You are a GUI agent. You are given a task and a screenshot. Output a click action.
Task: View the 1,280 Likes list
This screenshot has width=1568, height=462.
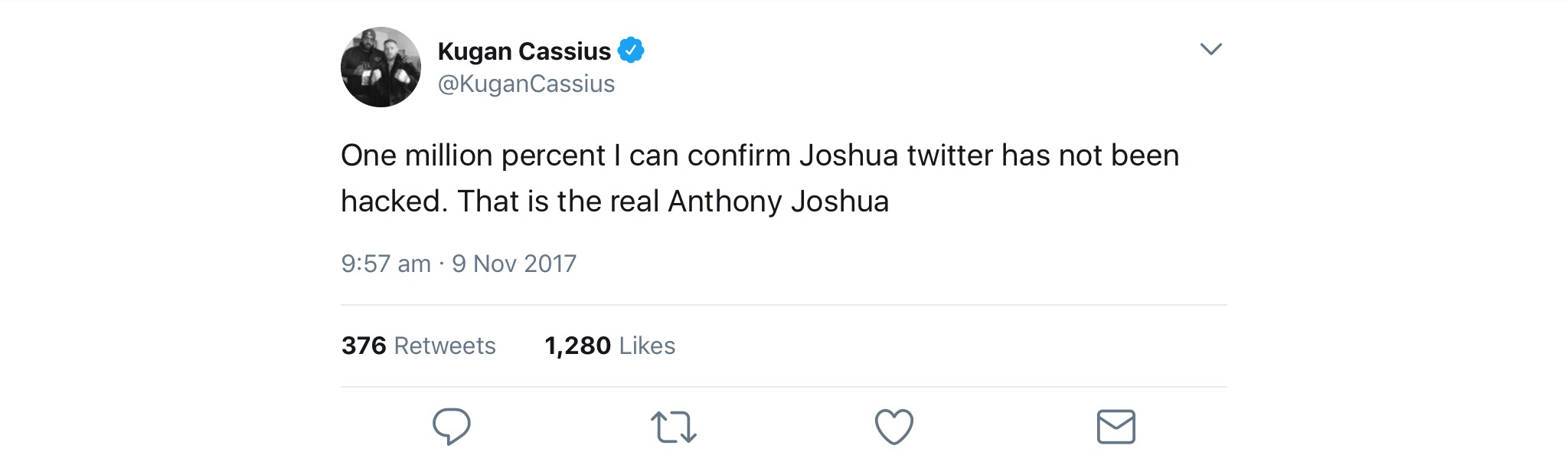(609, 346)
